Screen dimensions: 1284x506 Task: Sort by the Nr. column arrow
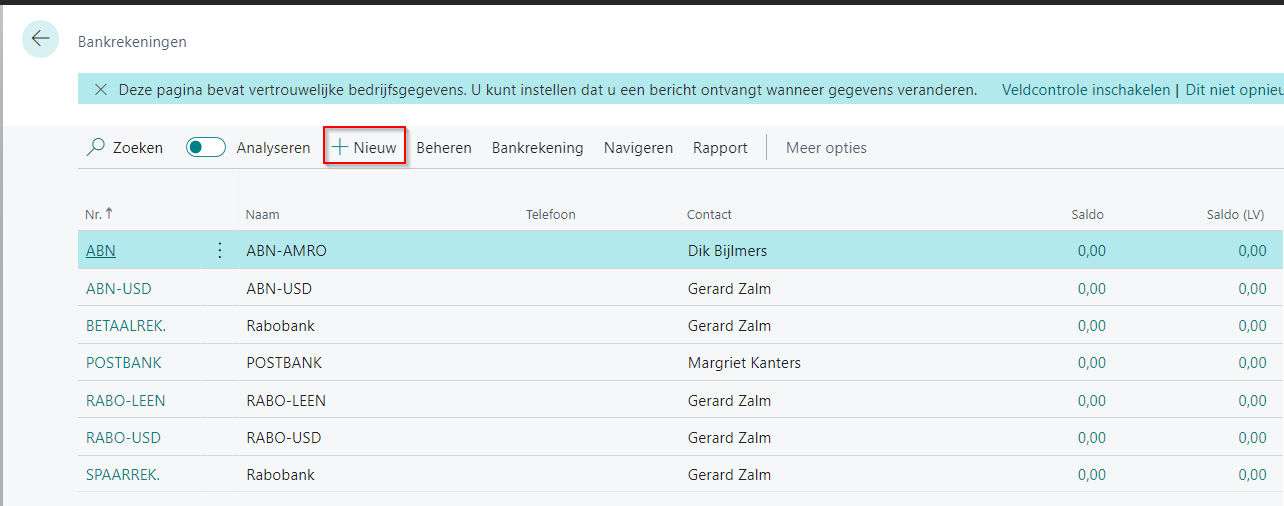pyautogui.click(x=109, y=214)
